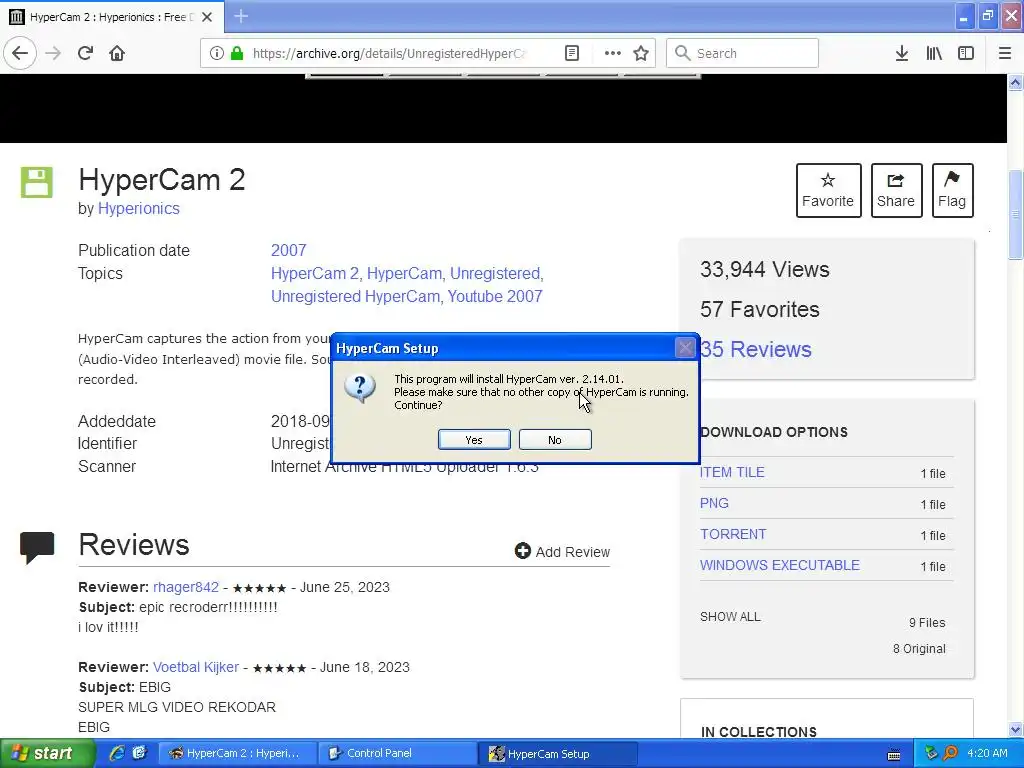Click the 4:20 AM system clock
The width and height of the screenshot is (1024, 768).
pos(987,753)
